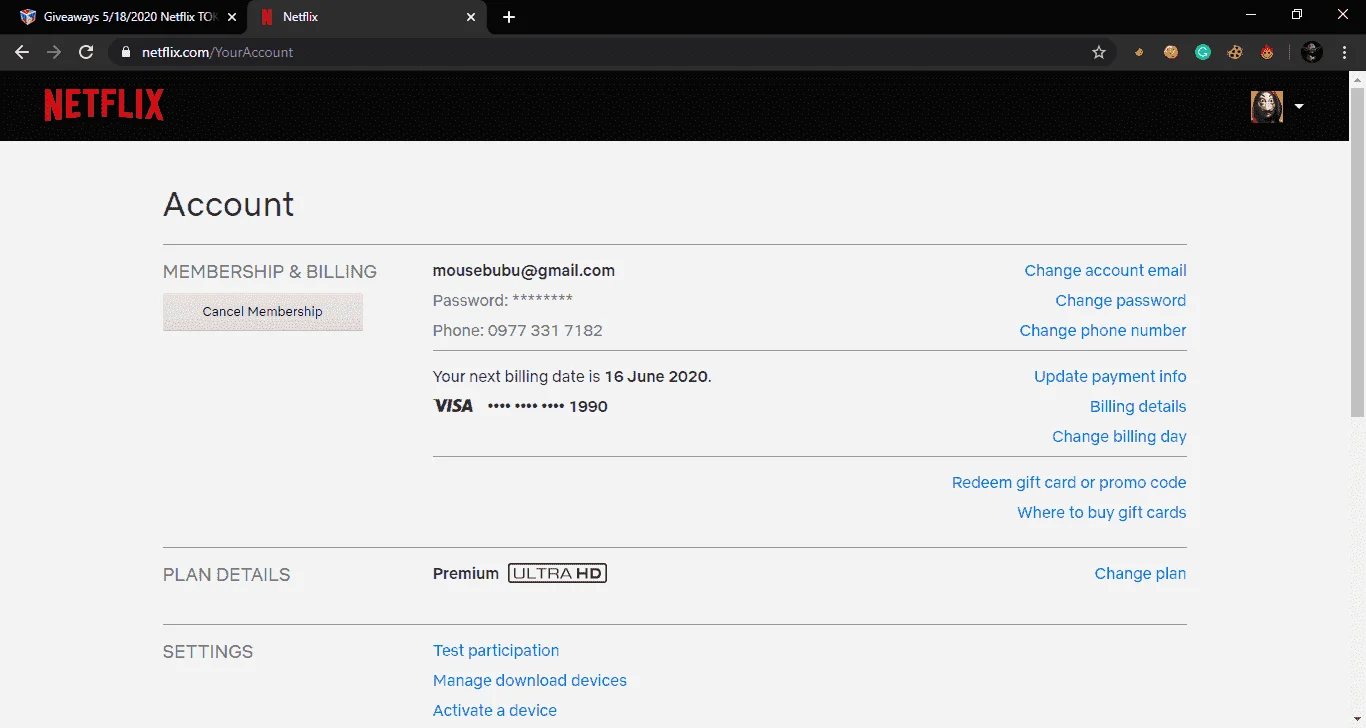
Task: Click the Netflix logo in header
Action: point(104,105)
